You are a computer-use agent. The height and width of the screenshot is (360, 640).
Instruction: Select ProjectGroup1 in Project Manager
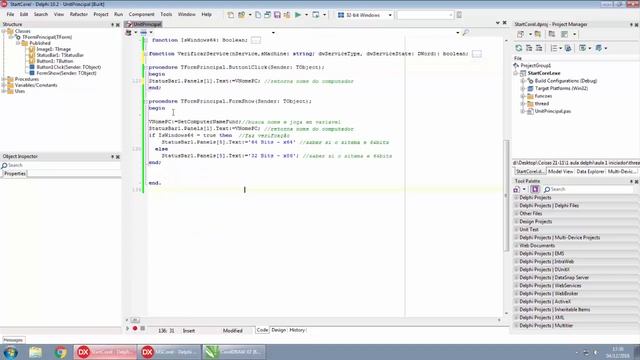[536, 66]
